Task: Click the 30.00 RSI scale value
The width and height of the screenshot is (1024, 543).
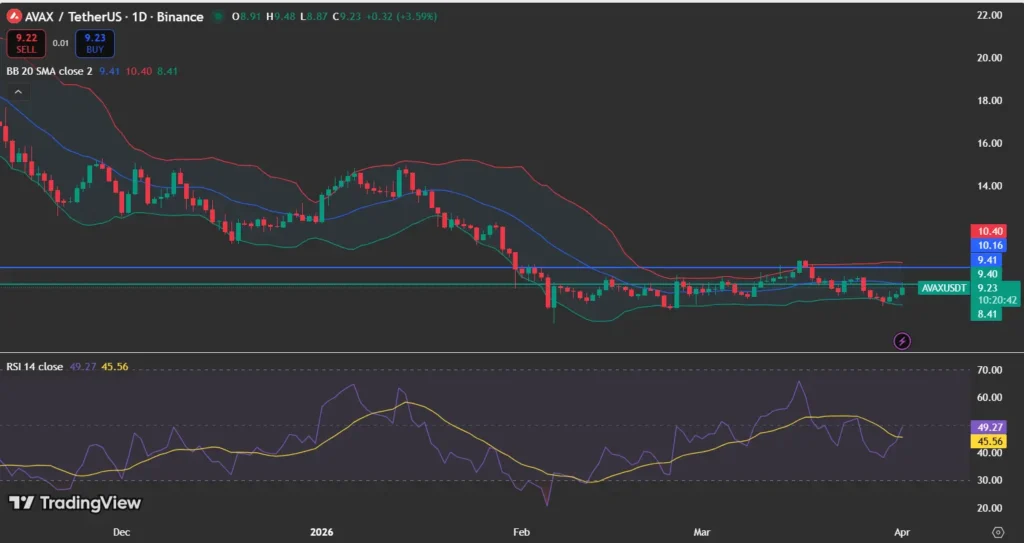Action: click(x=989, y=480)
